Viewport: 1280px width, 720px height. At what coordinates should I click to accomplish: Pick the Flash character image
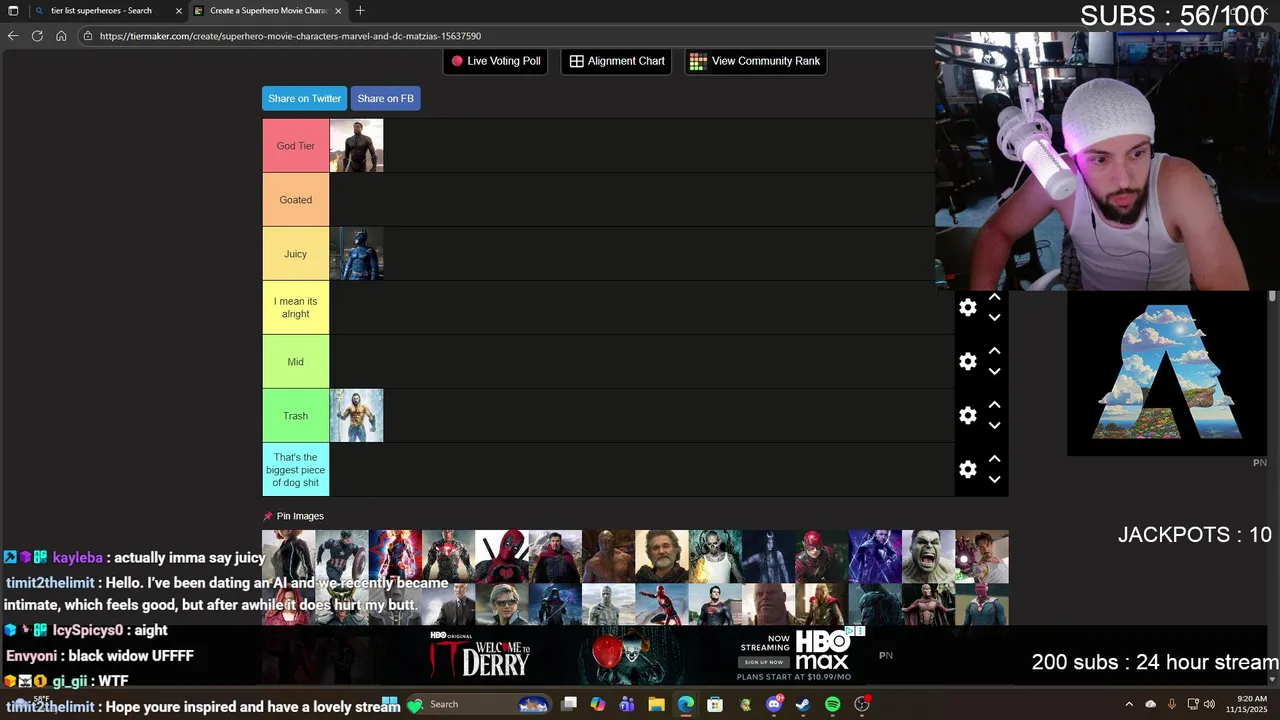[x=822, y=556]
